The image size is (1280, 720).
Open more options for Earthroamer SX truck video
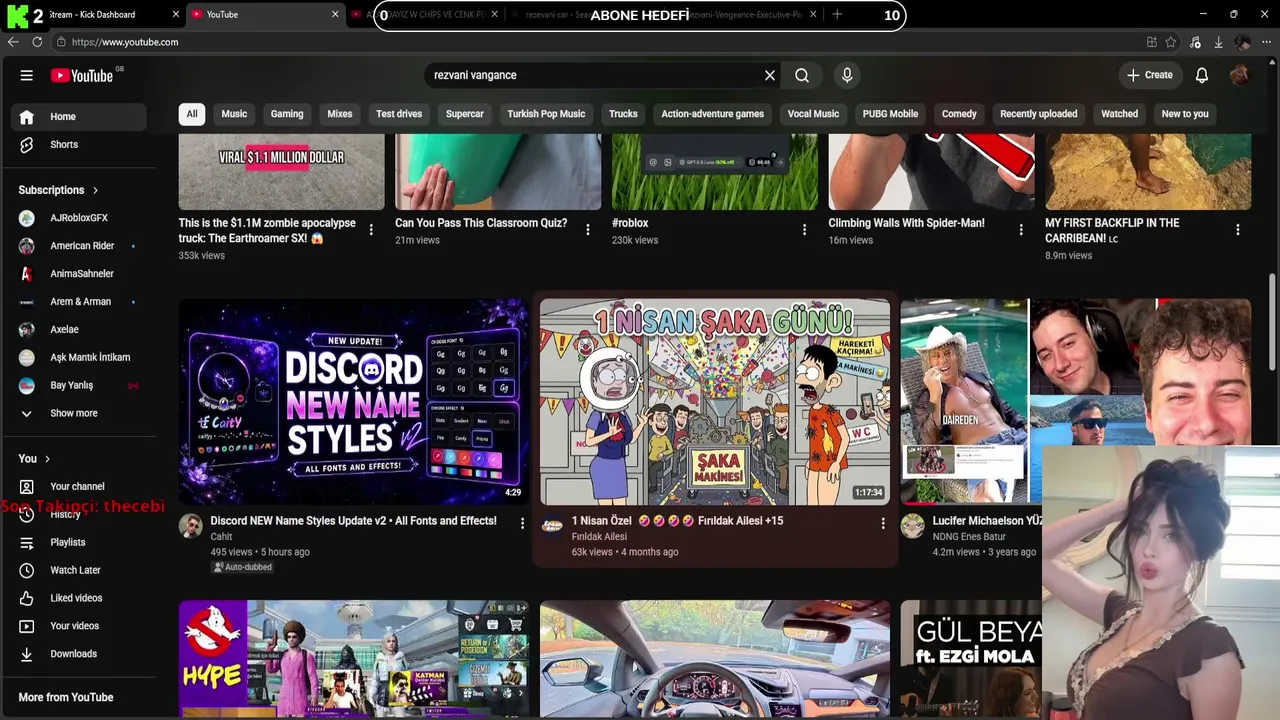(x=371, y=230)
